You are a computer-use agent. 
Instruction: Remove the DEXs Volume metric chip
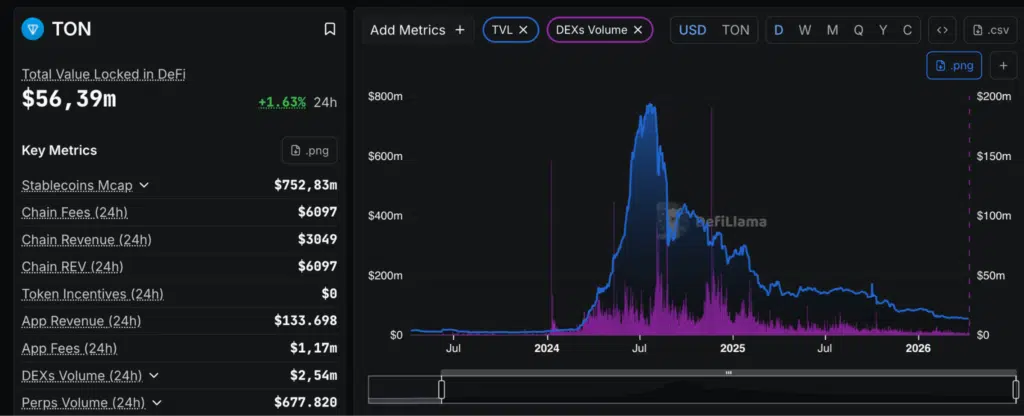[638, 30]
